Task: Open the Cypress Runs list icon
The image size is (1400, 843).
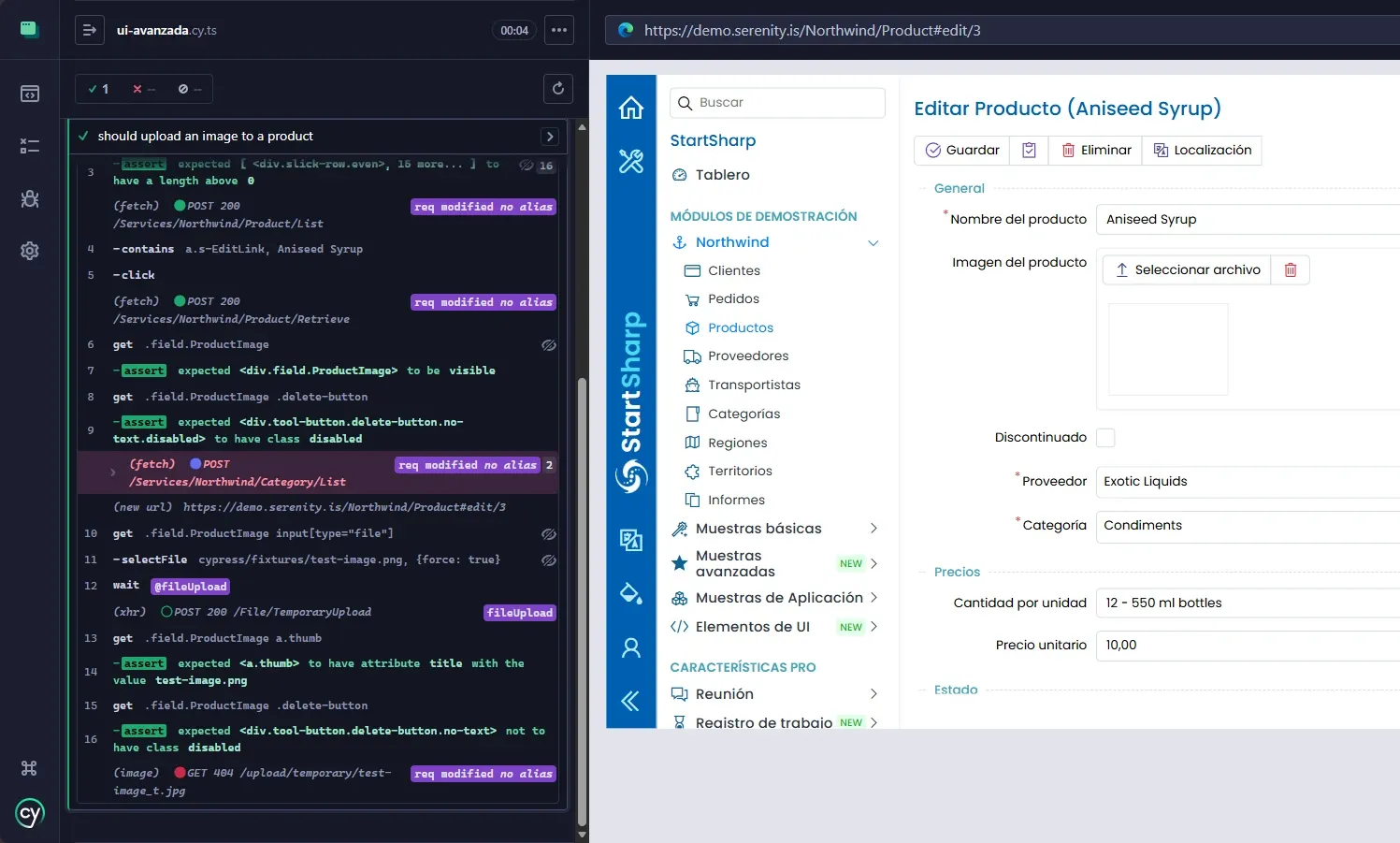Action: [30, 146]
